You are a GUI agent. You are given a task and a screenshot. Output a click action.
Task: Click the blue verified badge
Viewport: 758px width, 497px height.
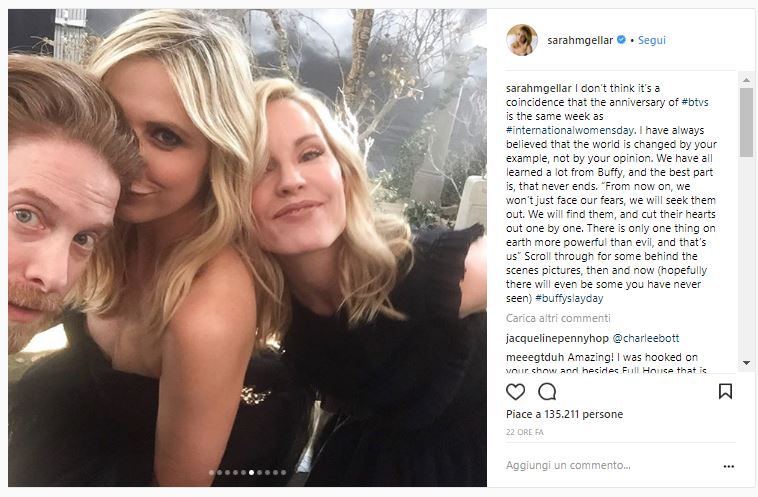pyautogui.click(x=621, y=40)
